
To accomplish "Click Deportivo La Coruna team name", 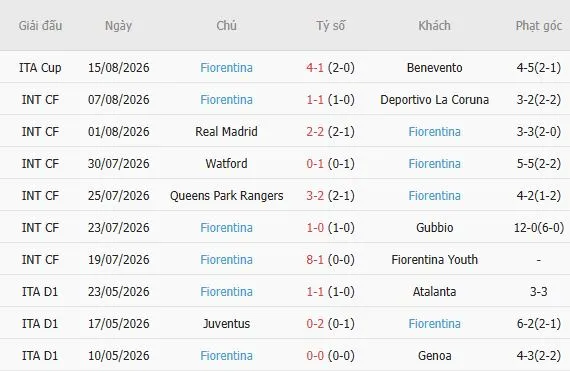I will [434, 100].
